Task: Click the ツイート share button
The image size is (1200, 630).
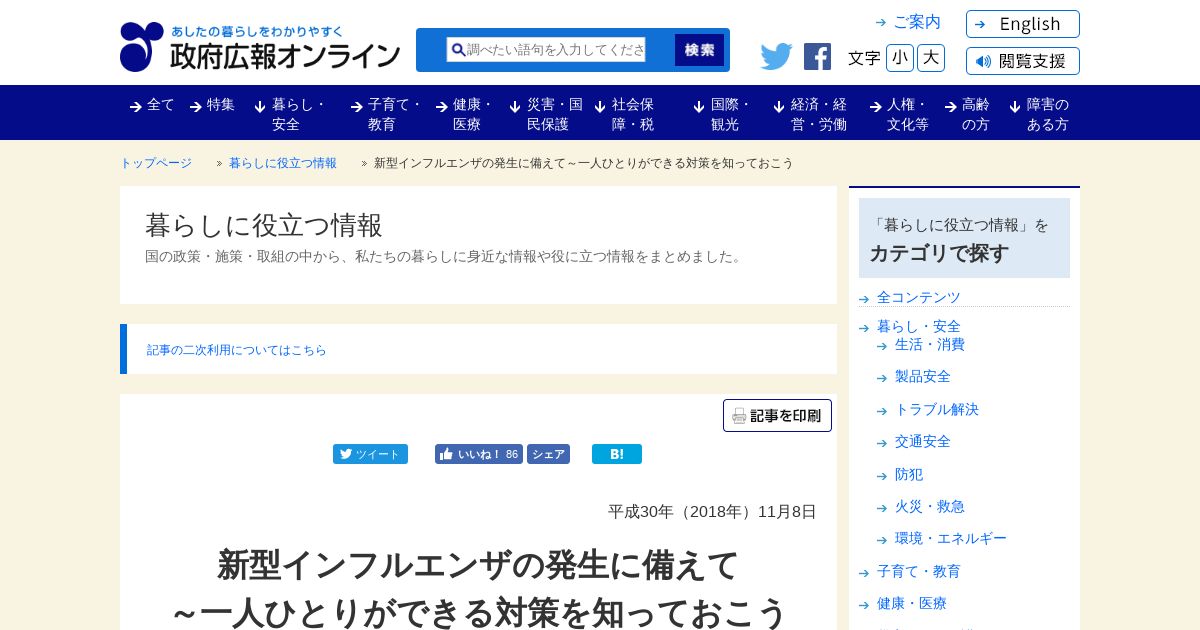Action: pos(370,454)
